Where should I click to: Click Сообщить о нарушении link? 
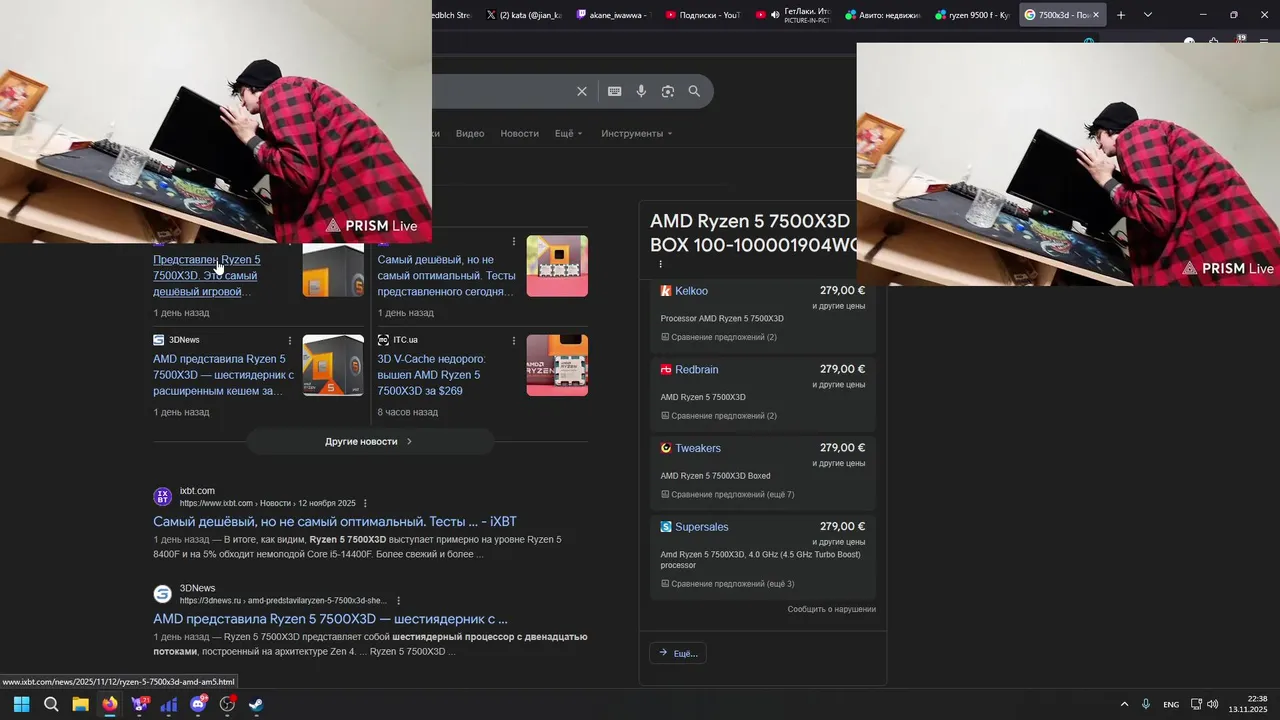tap(831, 609)
